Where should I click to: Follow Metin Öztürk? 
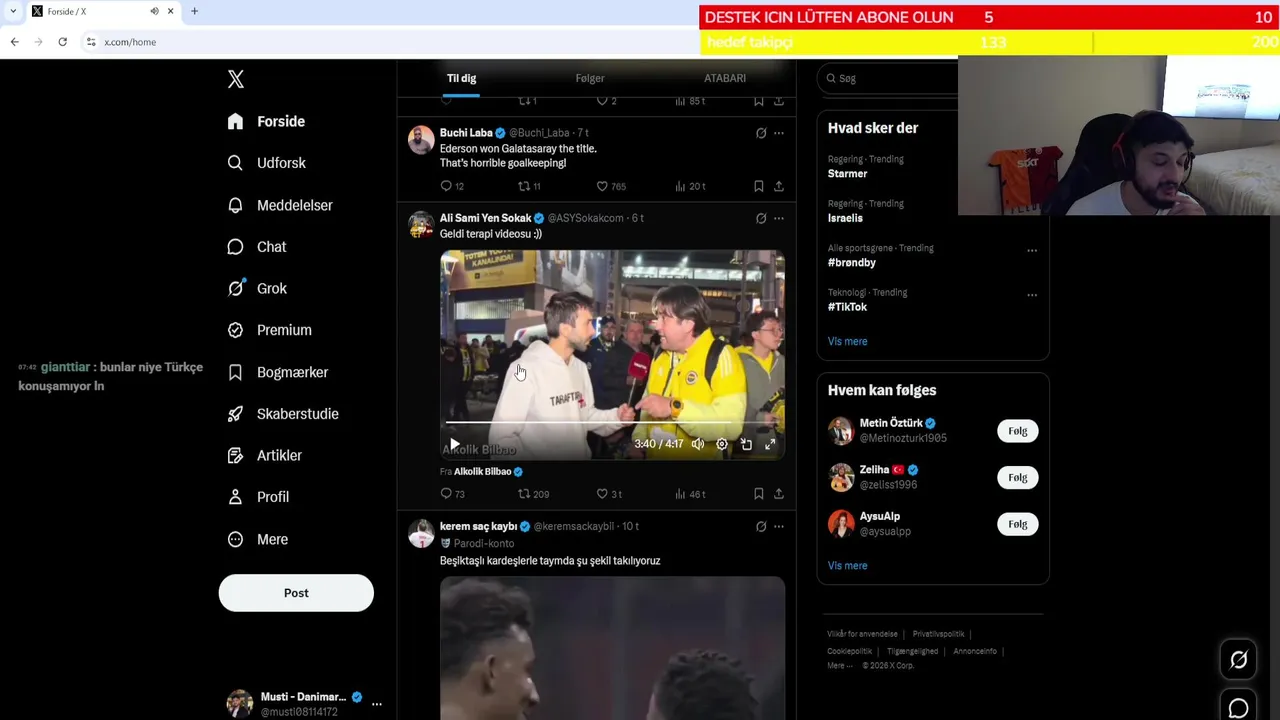click(1017, 431)
